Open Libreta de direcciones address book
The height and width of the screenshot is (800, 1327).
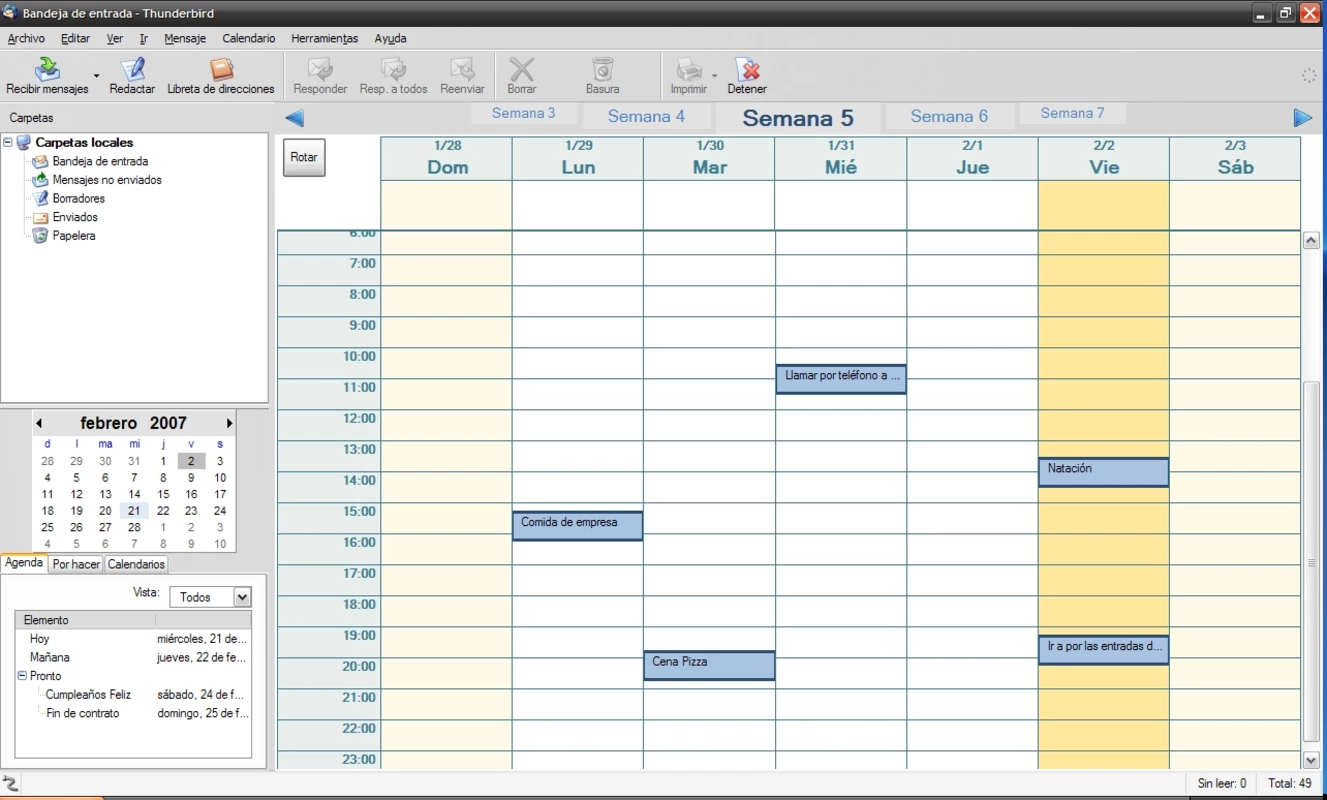point(221,69)
